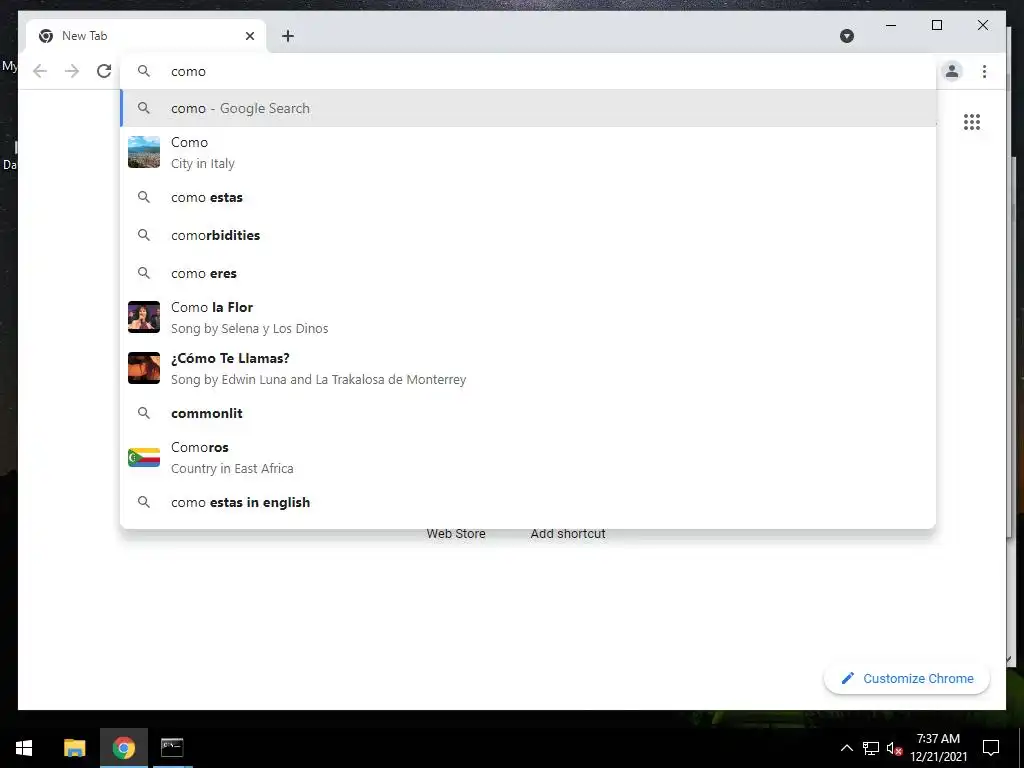Open the Windows Start menu

(24, 748)
